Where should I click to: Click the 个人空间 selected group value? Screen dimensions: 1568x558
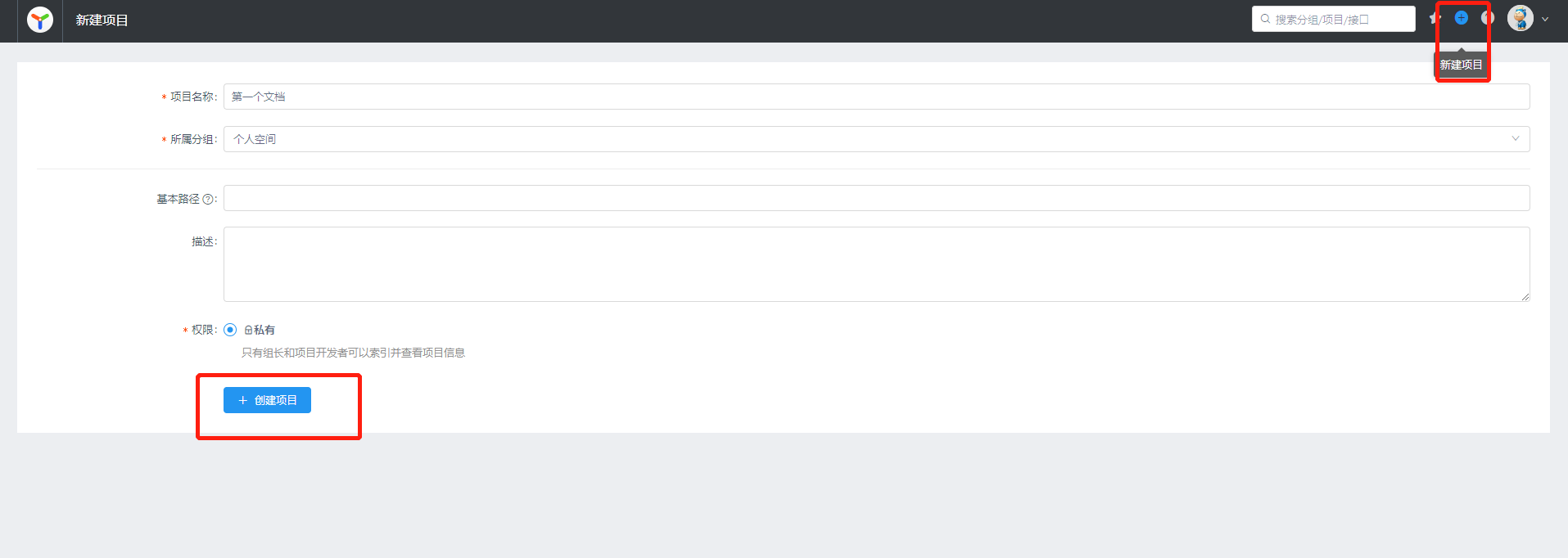click(x=255, y=139)
